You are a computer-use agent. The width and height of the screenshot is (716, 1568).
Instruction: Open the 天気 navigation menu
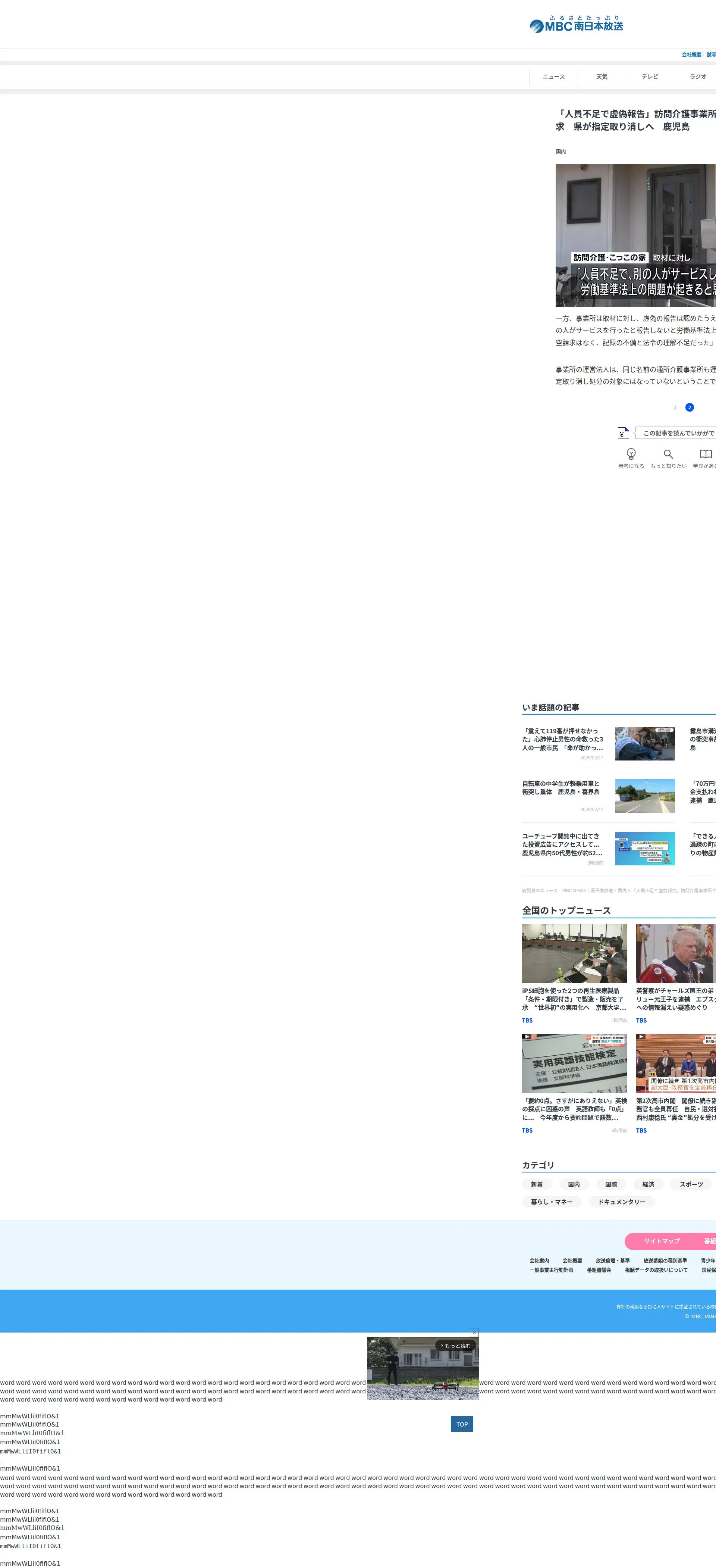pyautogui.click(x=602, y=77)
